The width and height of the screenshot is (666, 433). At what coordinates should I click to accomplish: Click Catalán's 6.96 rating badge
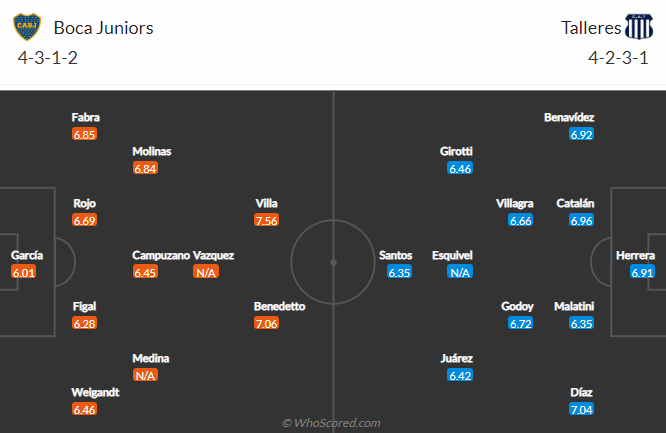581,220
